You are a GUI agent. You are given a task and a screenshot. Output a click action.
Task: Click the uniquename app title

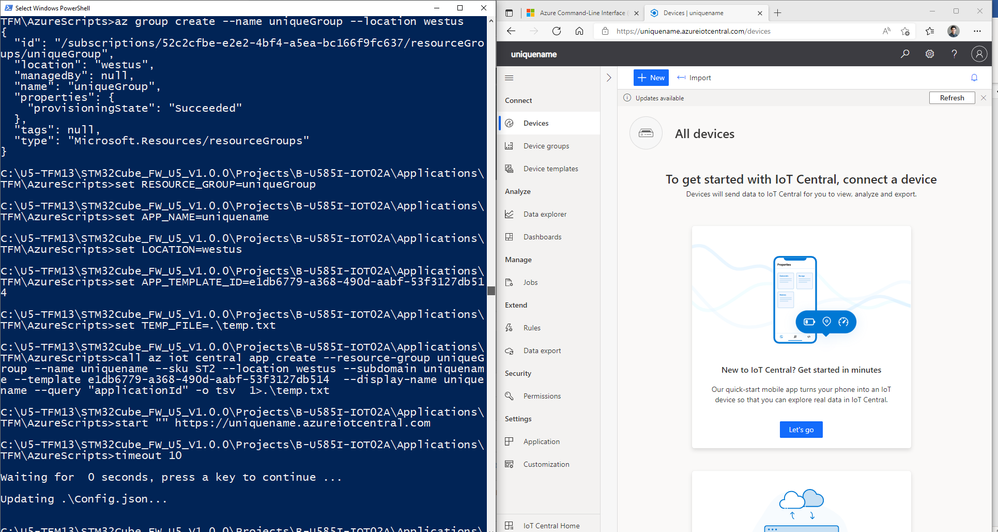[x=533, y=54]
